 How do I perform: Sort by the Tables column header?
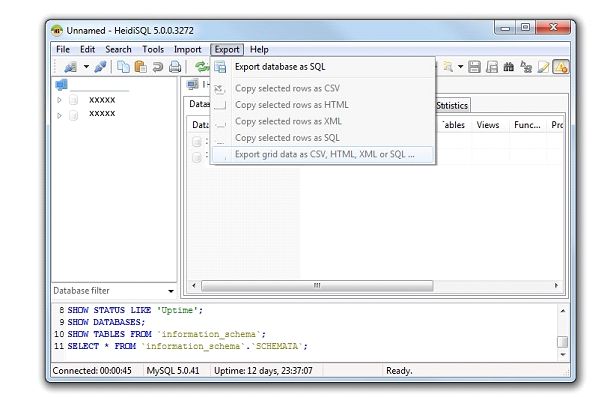pyautogui.click(x=453, y=125)
